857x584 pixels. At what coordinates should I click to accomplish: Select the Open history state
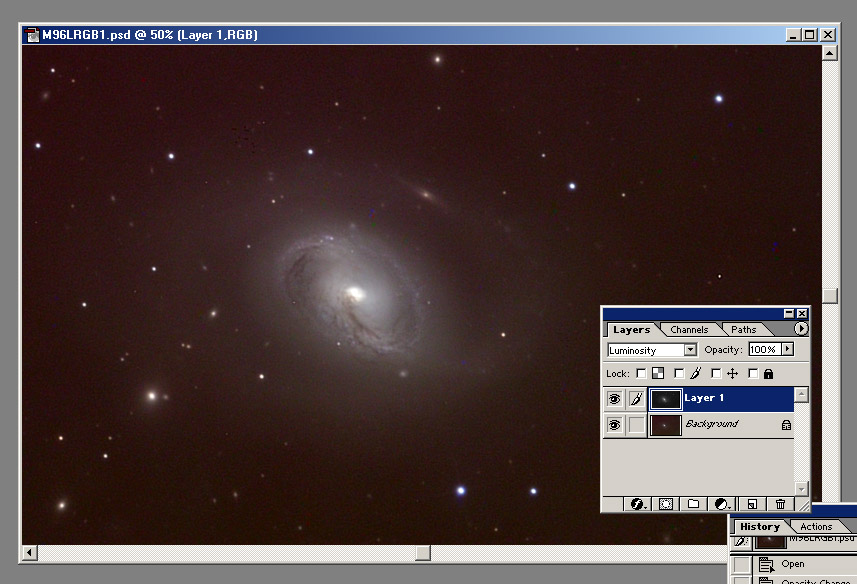coord(793,564)
